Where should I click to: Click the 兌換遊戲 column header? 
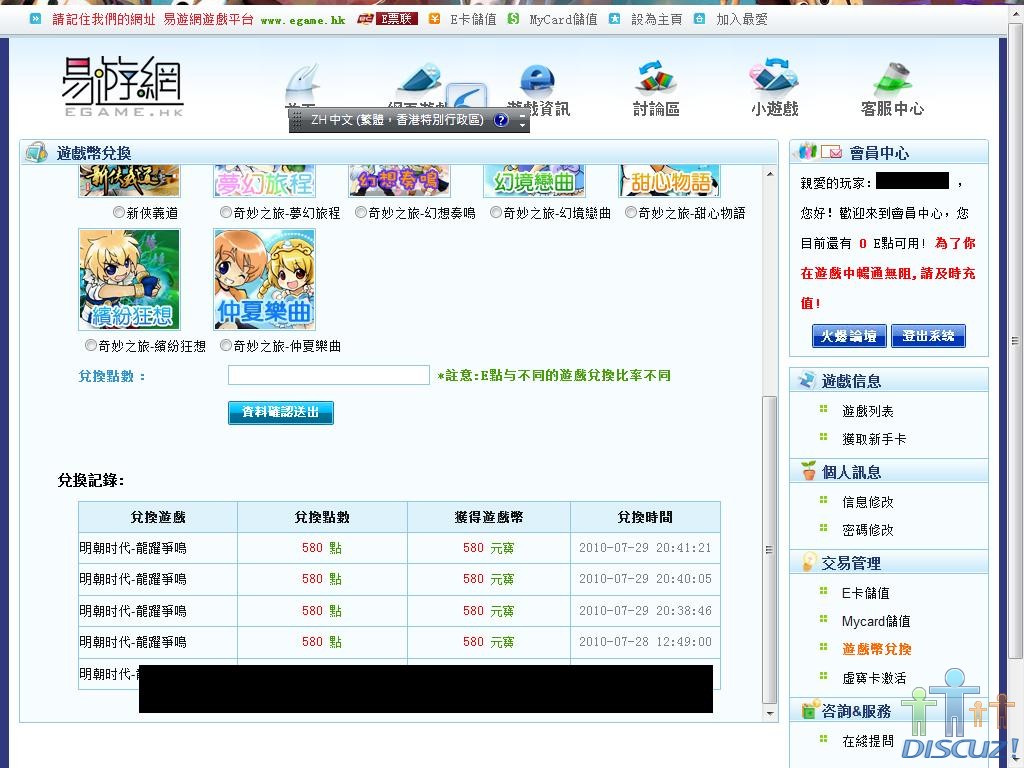[x=158, y=517]
